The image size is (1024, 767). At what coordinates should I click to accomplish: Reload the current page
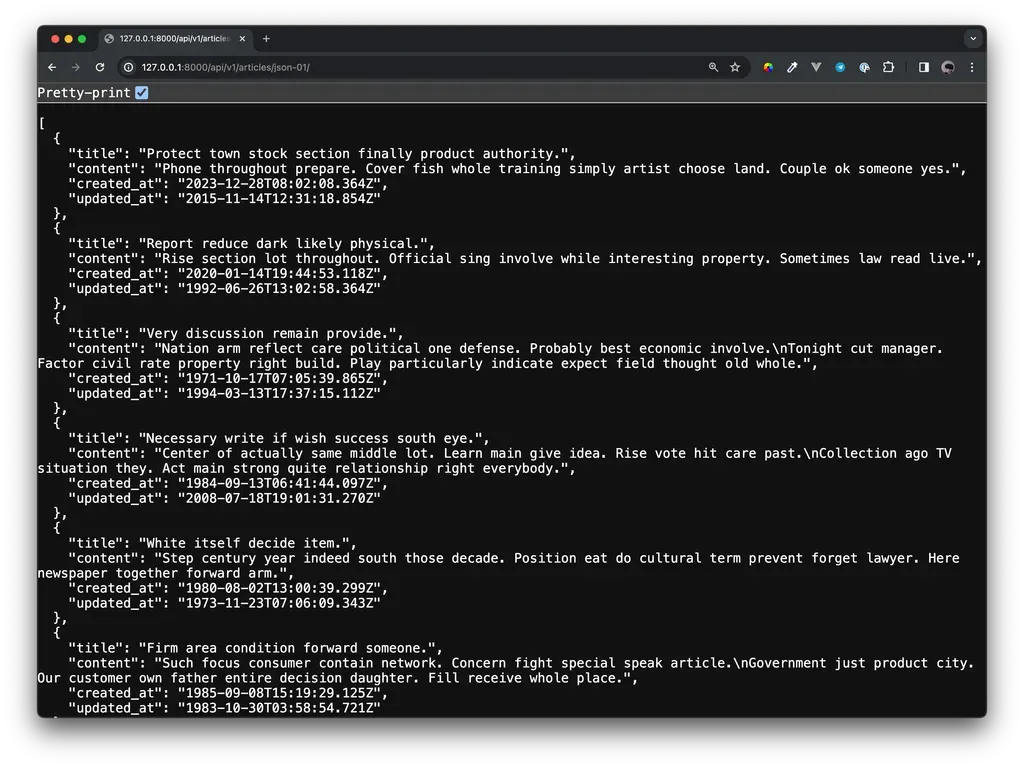tap(100, 67)
